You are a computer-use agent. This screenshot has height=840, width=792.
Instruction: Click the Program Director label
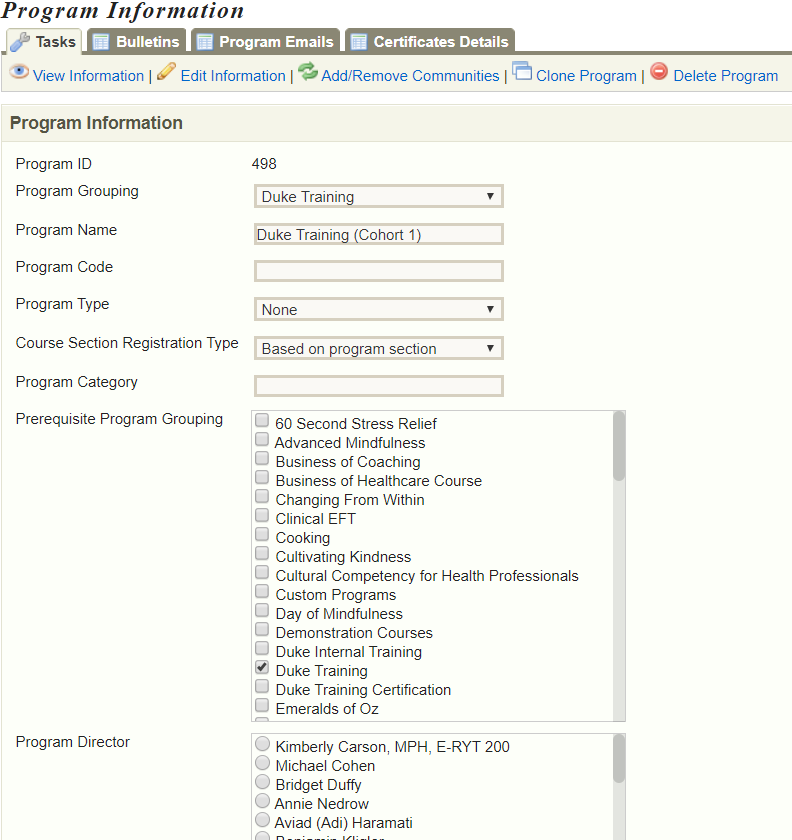pos(73,742)
